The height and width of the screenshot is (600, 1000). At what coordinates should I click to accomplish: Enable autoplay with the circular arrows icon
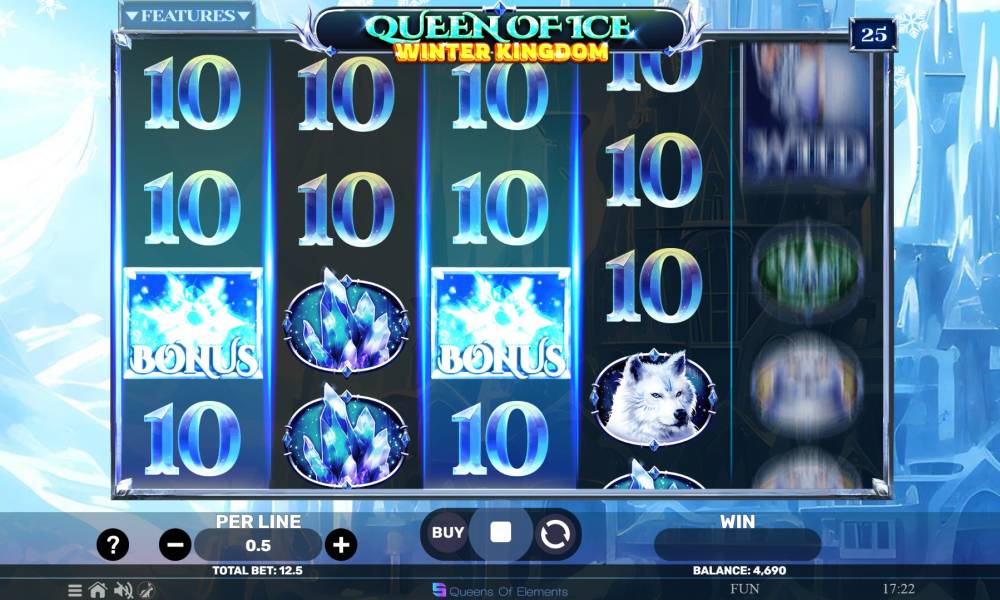[555, 534]
